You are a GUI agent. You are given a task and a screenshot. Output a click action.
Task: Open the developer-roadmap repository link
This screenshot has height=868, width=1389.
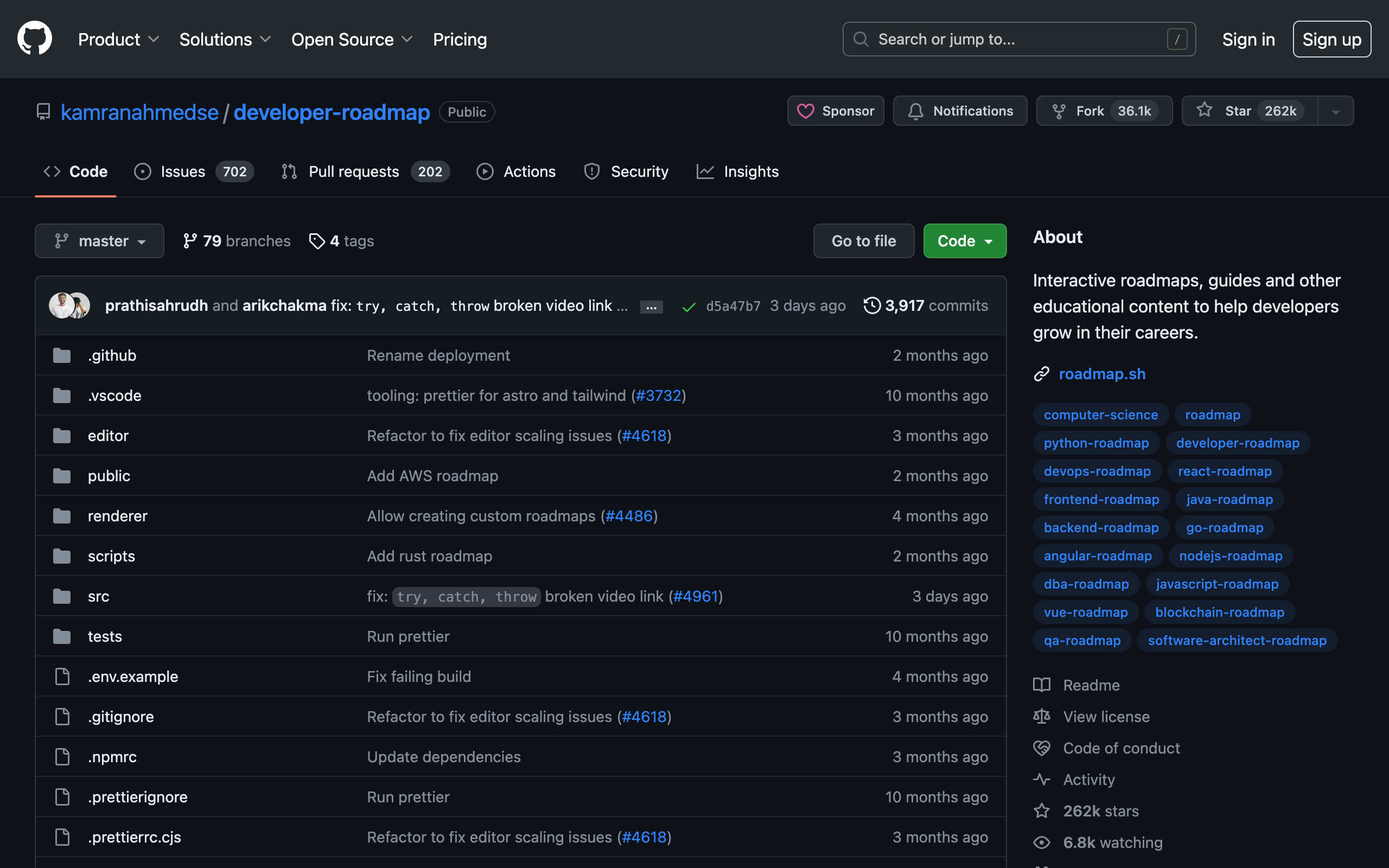tap(331, 112)
